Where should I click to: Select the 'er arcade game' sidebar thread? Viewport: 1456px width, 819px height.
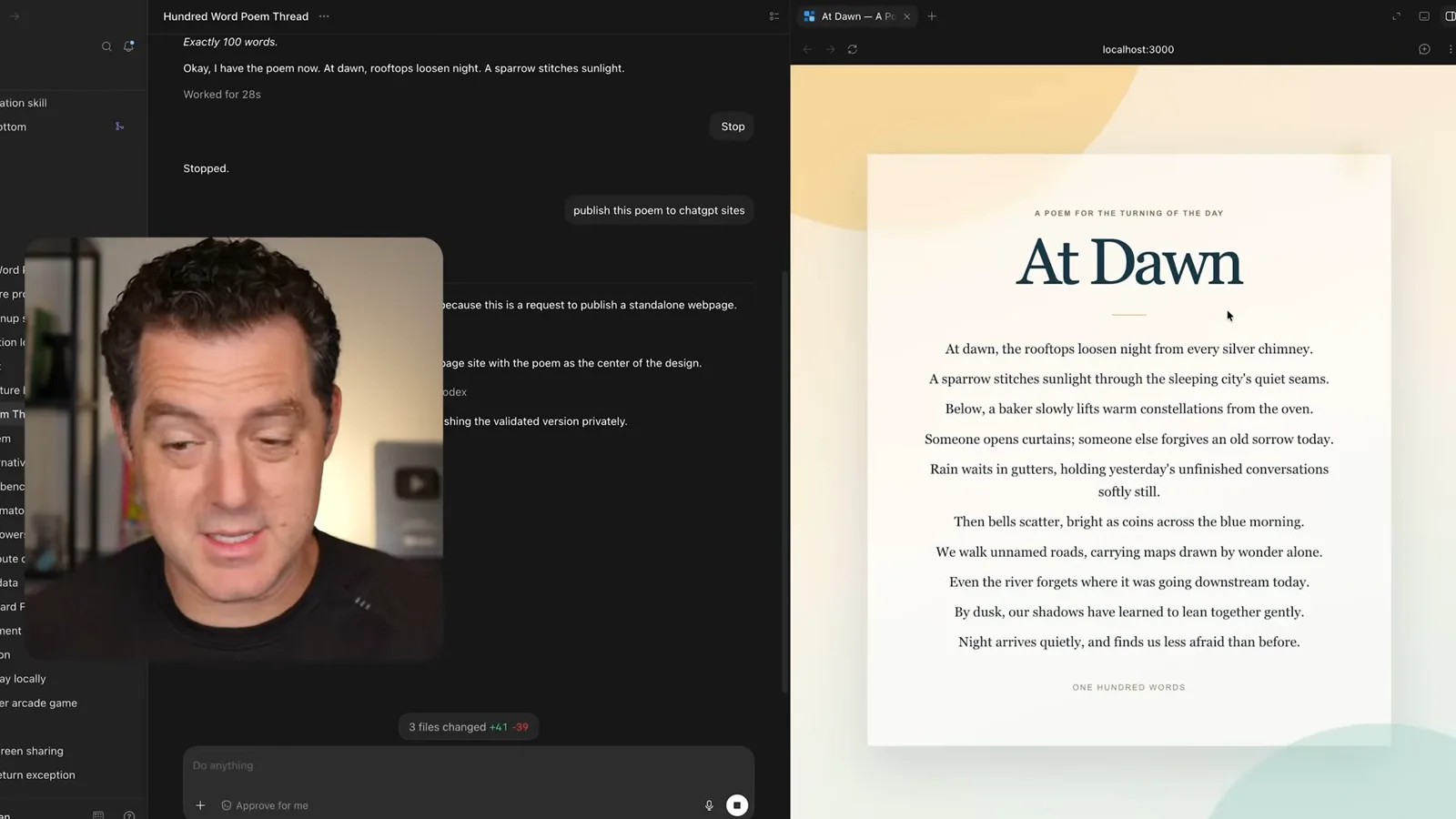[38, 703]
